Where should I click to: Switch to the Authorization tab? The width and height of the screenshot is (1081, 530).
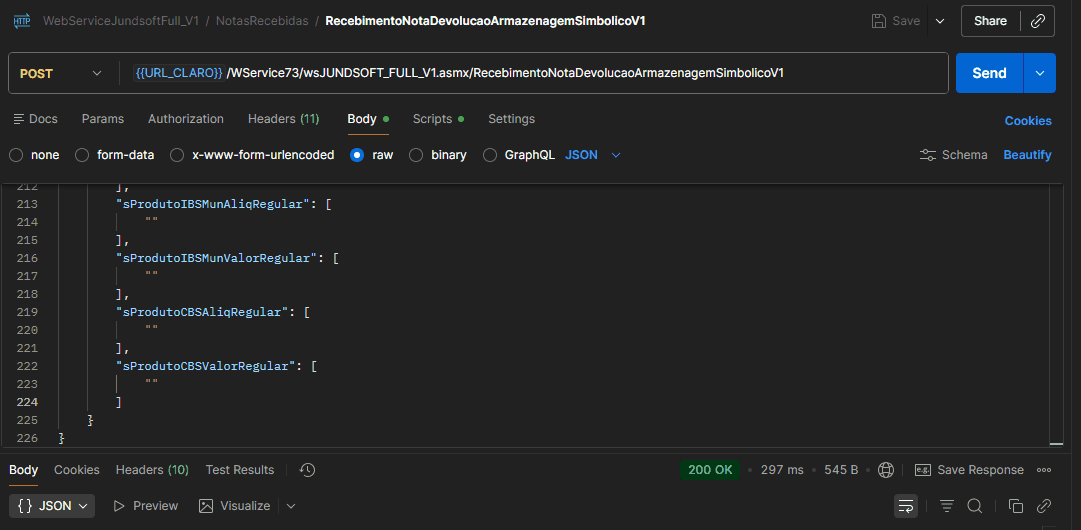point(186,119)
